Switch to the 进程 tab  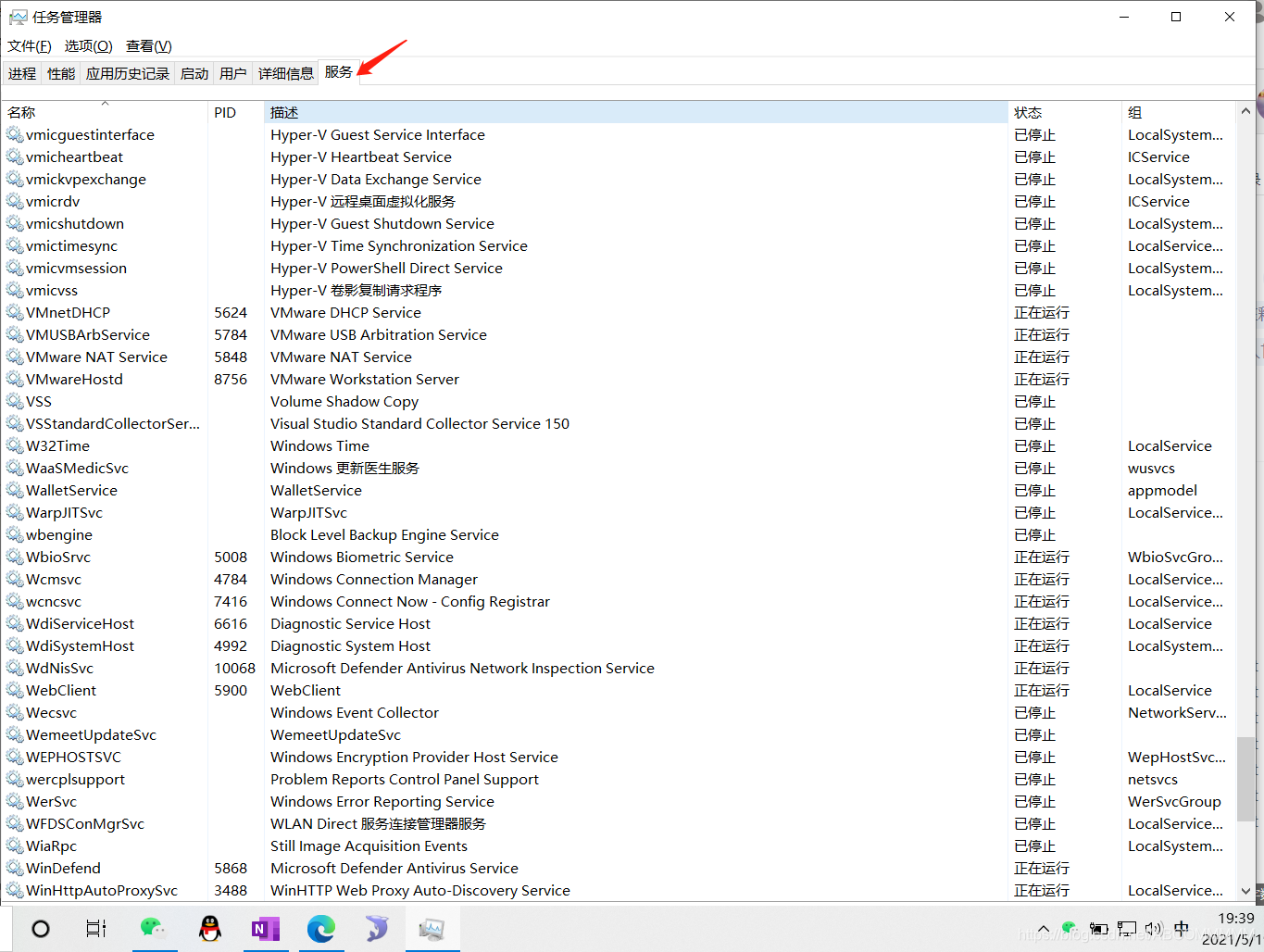tap(22, 73)
